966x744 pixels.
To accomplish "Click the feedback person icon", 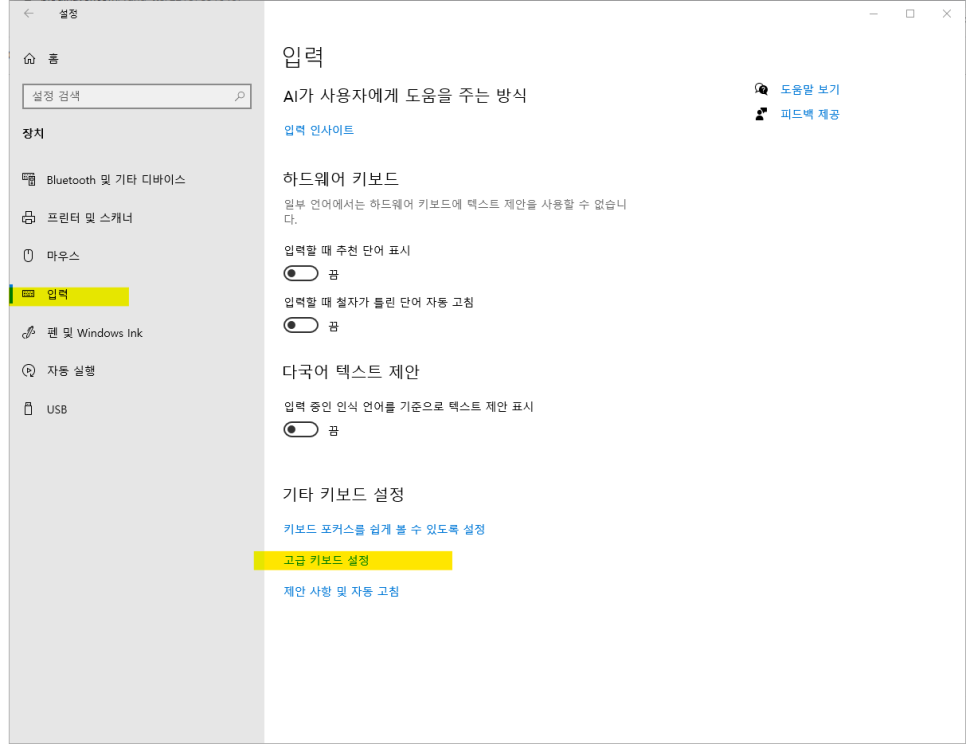I will click(761, 114).
